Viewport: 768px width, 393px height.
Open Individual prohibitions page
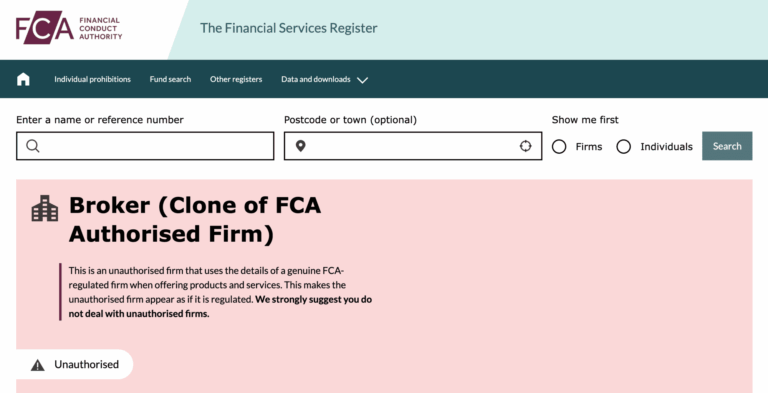(x=93, y=79)
